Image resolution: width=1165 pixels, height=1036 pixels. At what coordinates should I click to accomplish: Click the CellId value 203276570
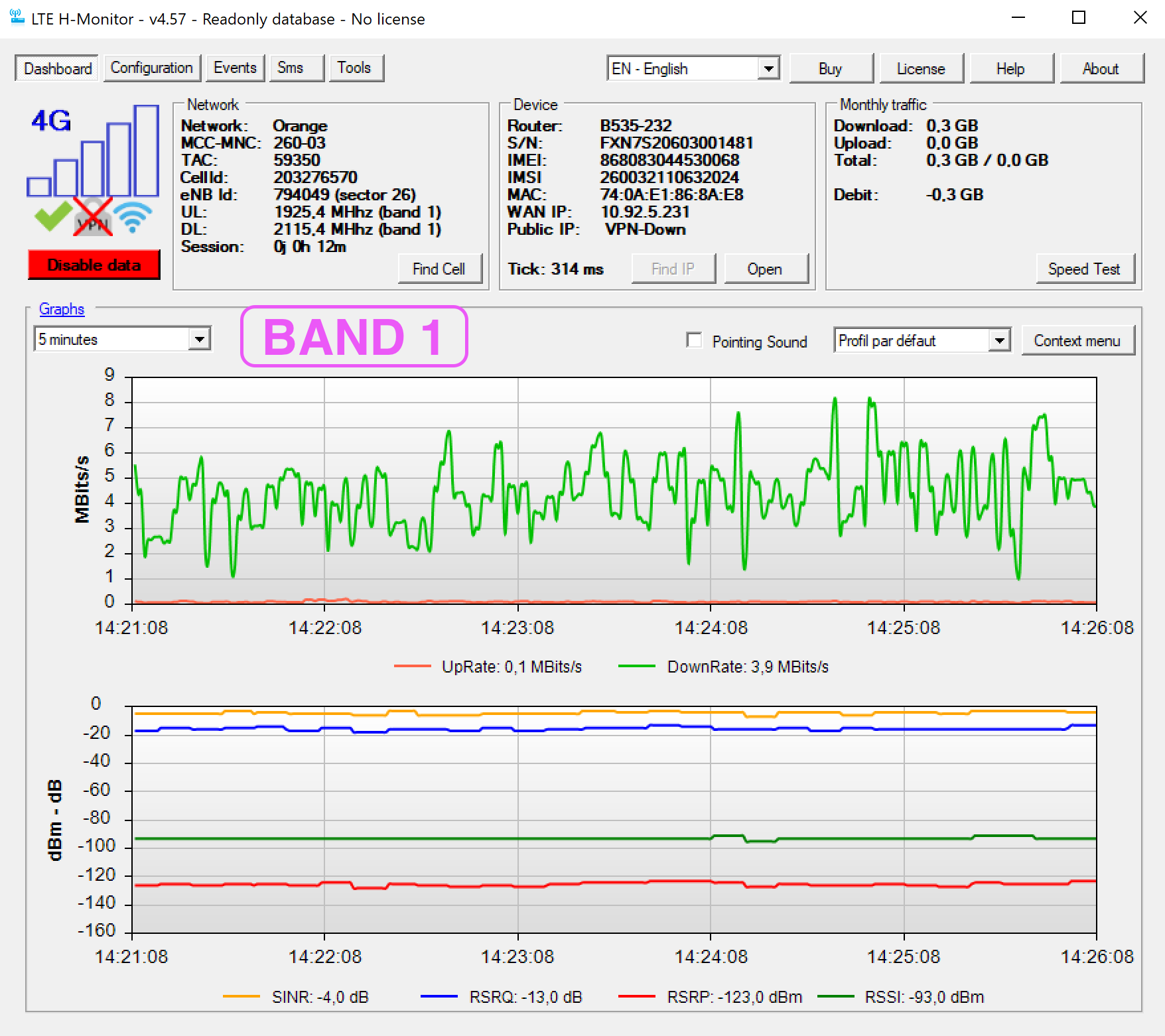315,177
